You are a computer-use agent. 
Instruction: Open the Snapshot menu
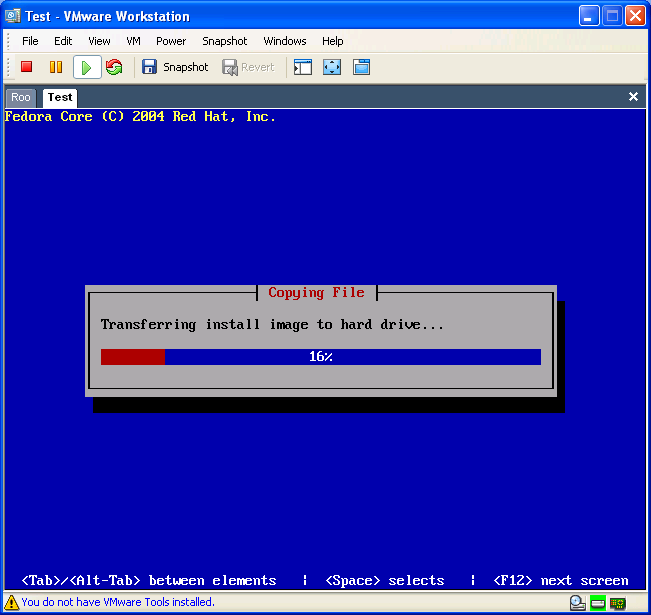(x=225, y=41)
